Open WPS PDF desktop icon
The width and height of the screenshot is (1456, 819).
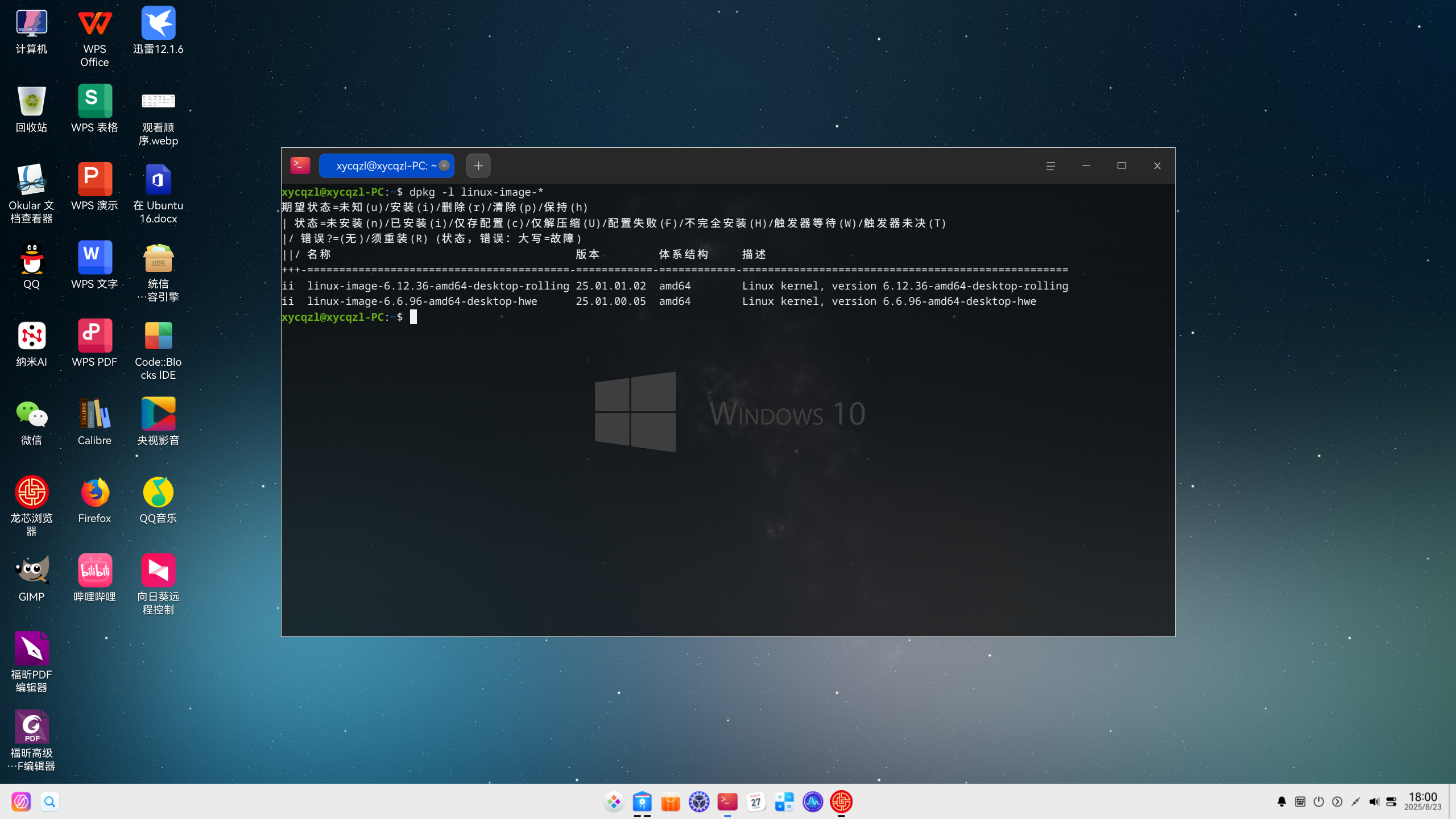coord(94,344)
